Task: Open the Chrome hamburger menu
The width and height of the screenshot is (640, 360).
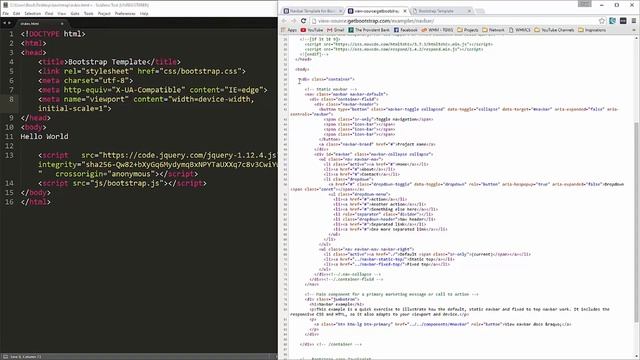Action: [x=633, y=21]
